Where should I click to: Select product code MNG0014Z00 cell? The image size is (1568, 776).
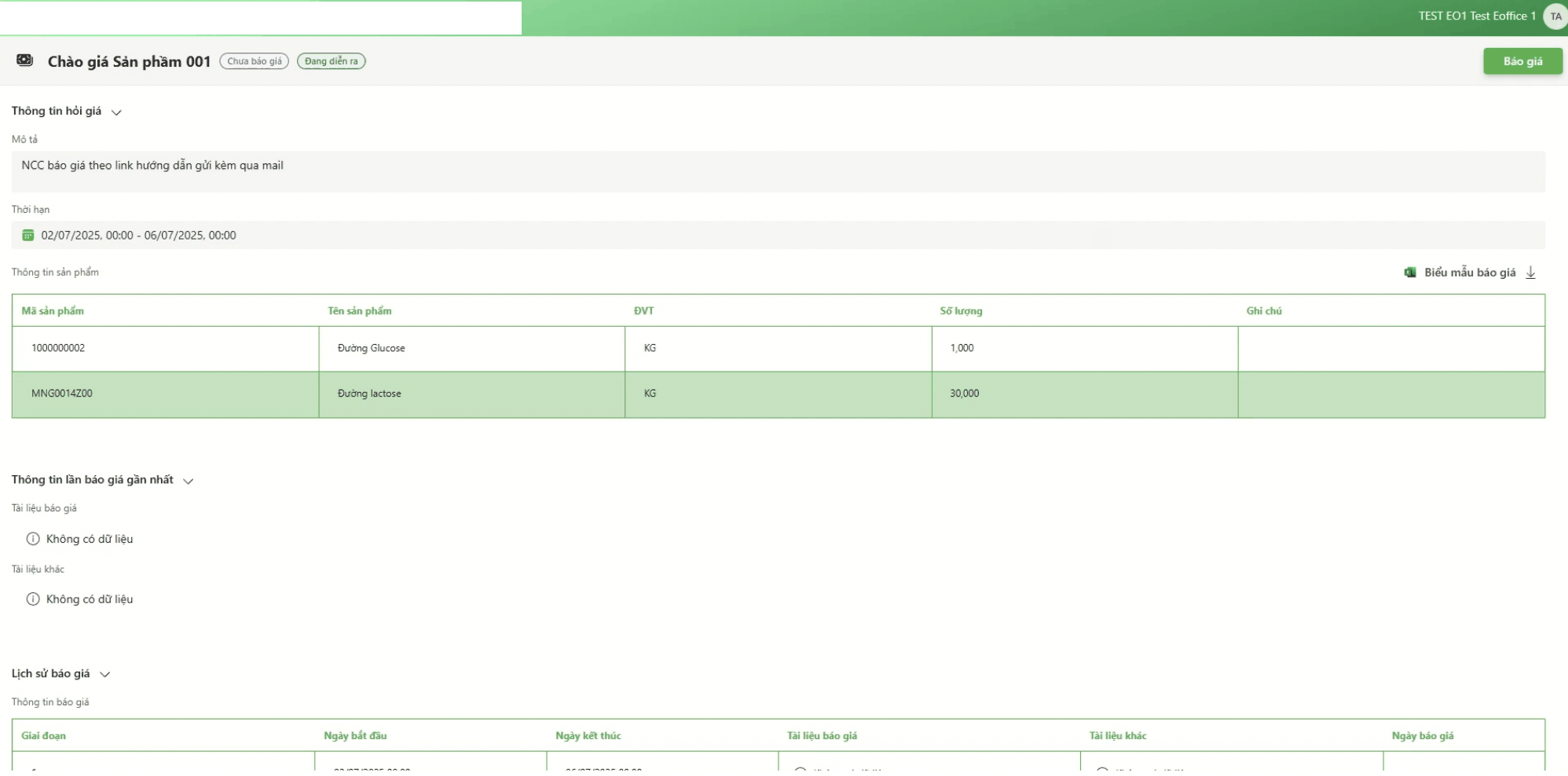[x=166, y=394]
